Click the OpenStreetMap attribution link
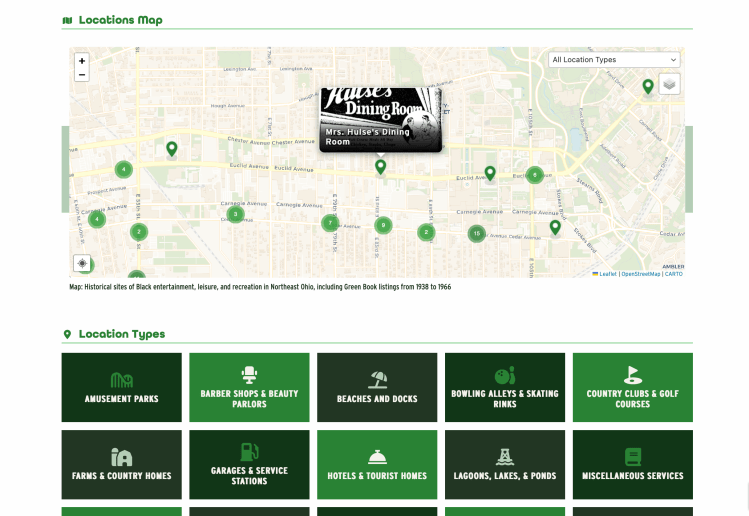 pyautogui.click(x=641, y=274)
